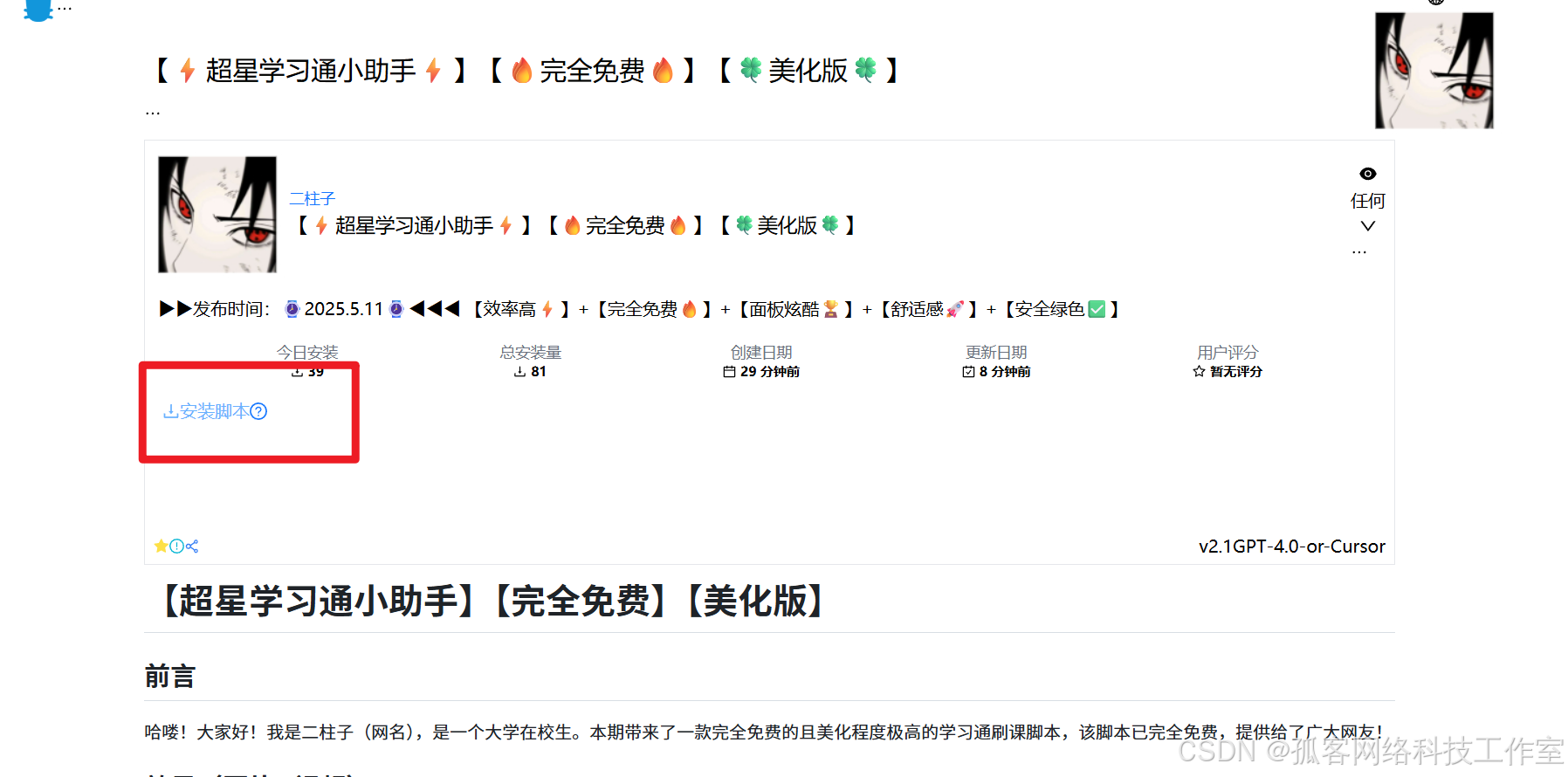Image resolution: width=1568 pixels, height=777 pixels.
Task: Click the blue cat logo at the page top left
Action: coord(38,10)
